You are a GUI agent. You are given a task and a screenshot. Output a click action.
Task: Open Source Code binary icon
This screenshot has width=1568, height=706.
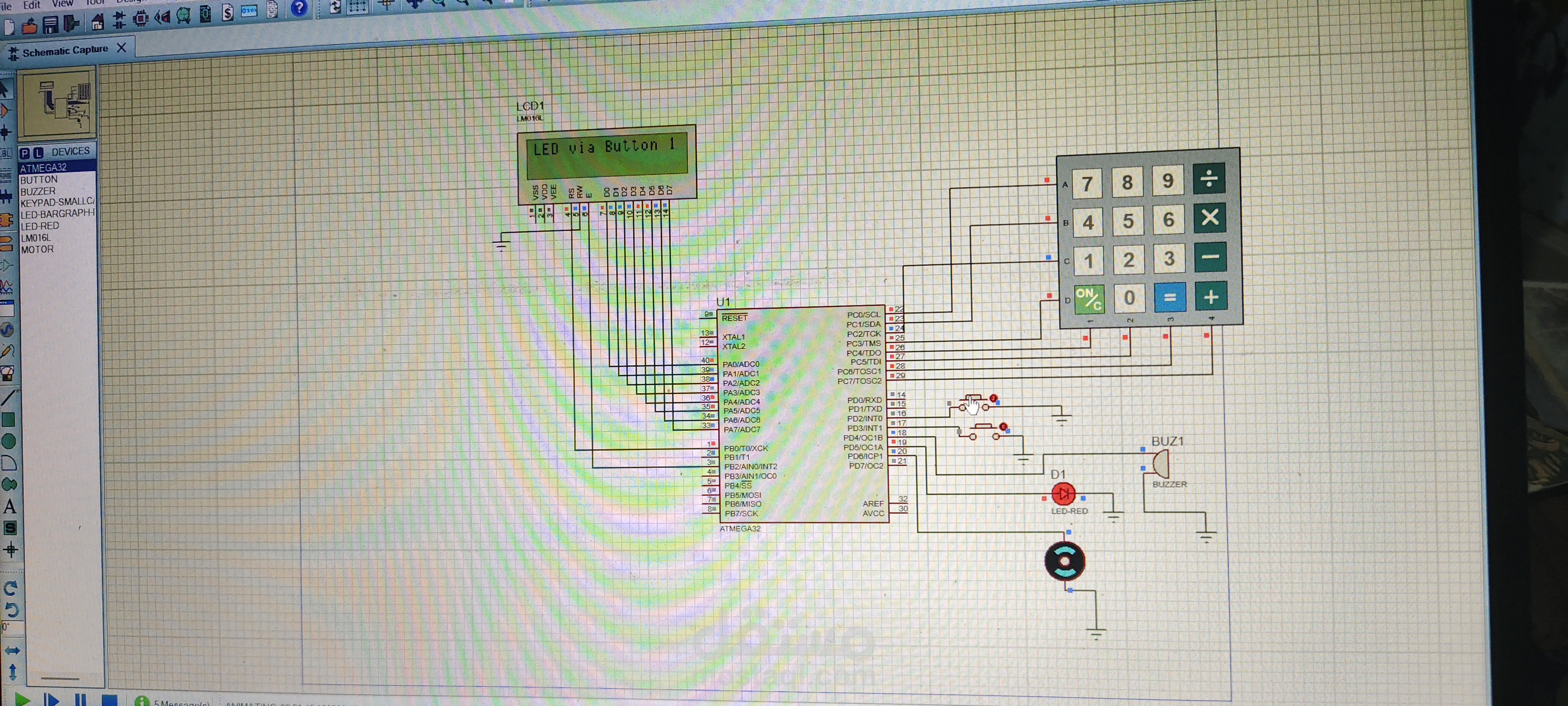click(x=249, y=11)
